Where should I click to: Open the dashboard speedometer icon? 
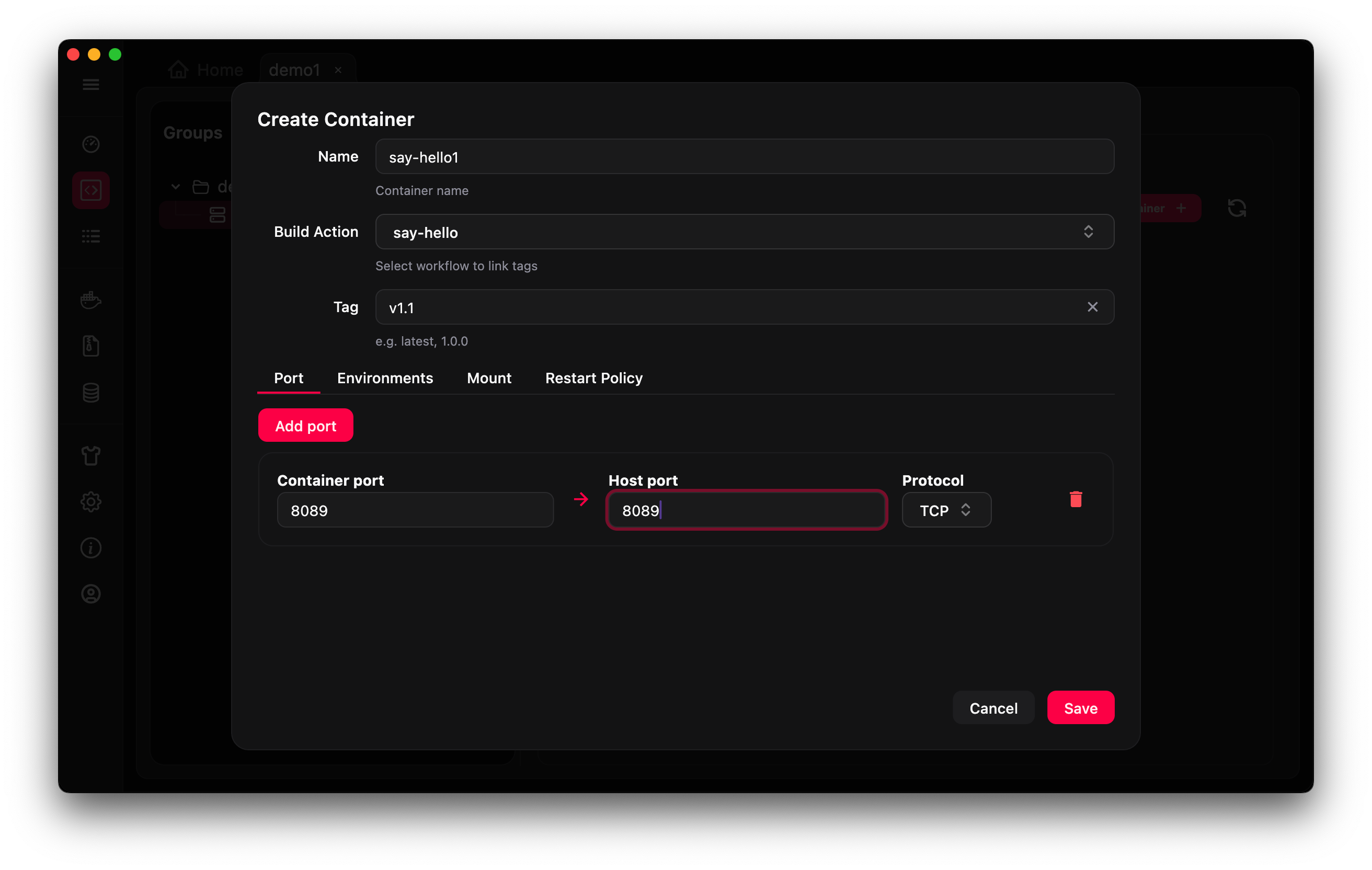tap(90, 144)
